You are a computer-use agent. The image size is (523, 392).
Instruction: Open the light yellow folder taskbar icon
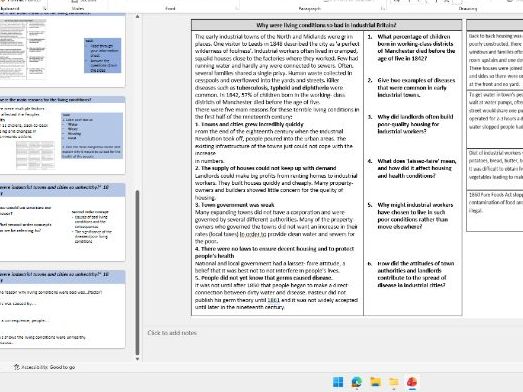(x=394, y=382)
